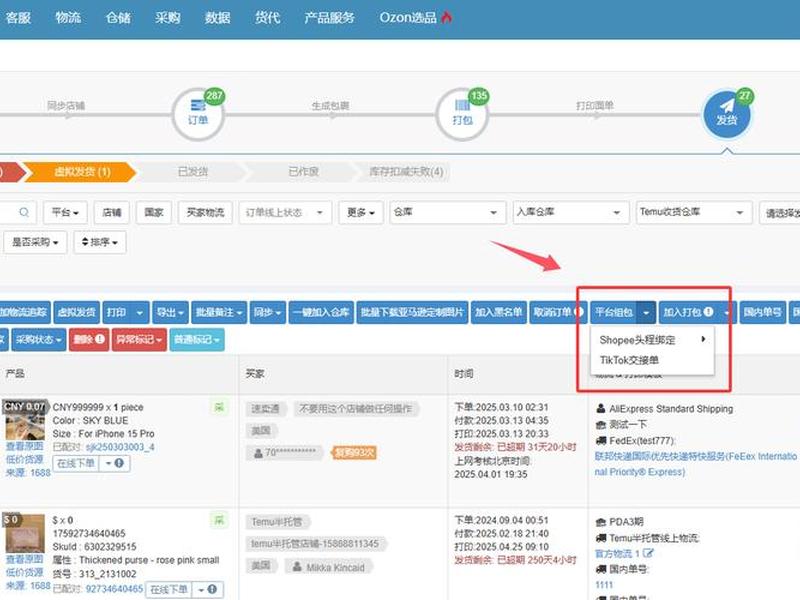
Task: Open the 同步 dropdown button
Action: click(x=268, y=312)
